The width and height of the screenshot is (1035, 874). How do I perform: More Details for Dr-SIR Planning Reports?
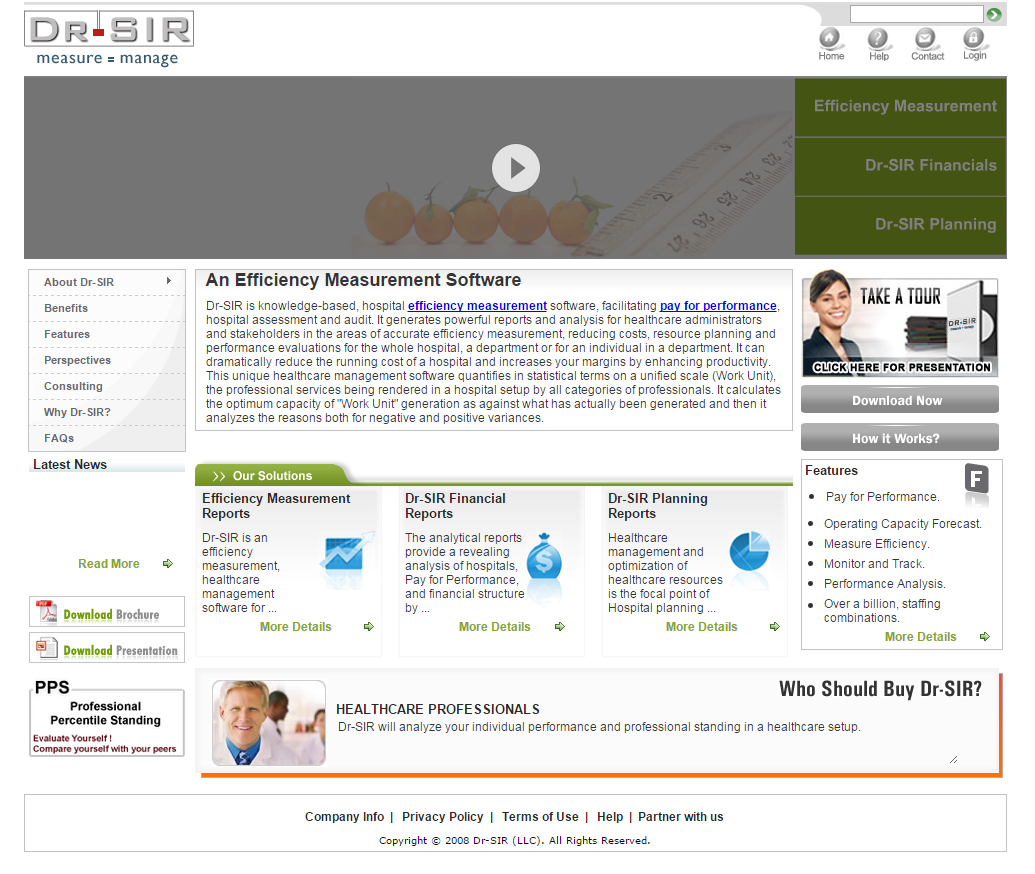pyautogui.click(x=702, y=626)
